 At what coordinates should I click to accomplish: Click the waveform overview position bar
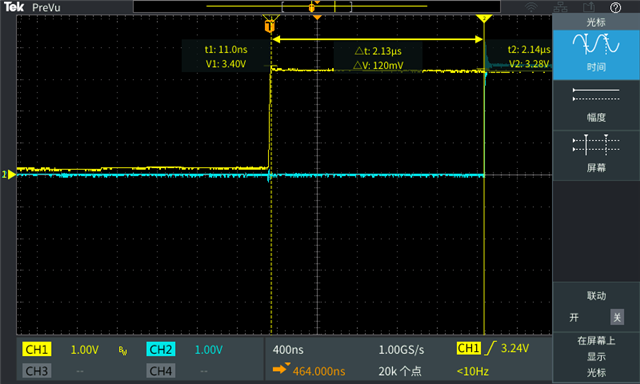[317, 7]
